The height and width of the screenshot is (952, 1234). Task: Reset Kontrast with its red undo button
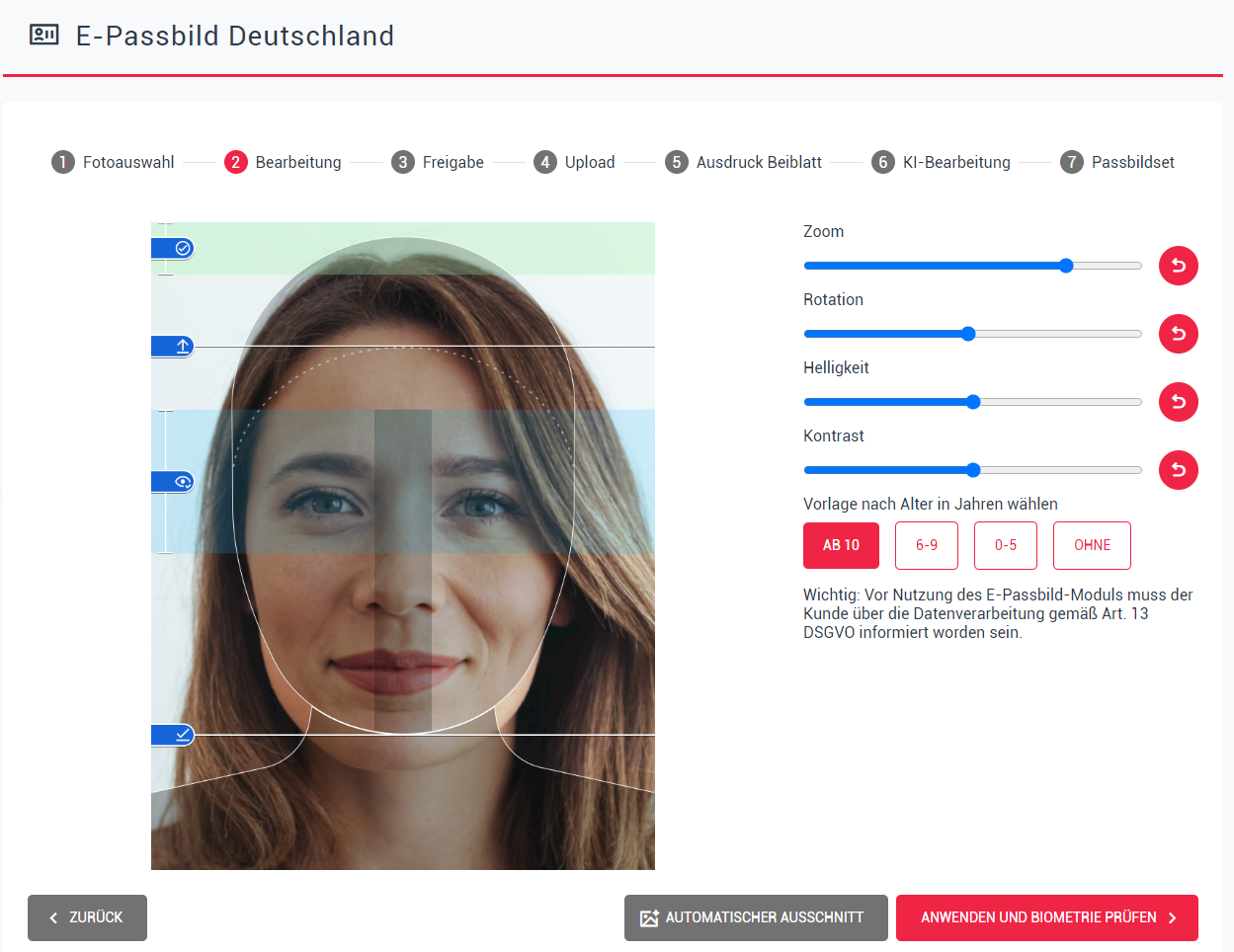point(1179,470)
